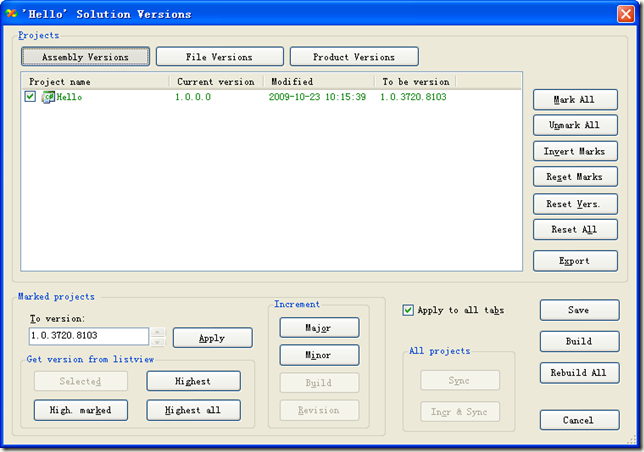Click the To version input field
Image resolution: width=644 pixels, height=452 pixels.
click(x=88, y=337)
